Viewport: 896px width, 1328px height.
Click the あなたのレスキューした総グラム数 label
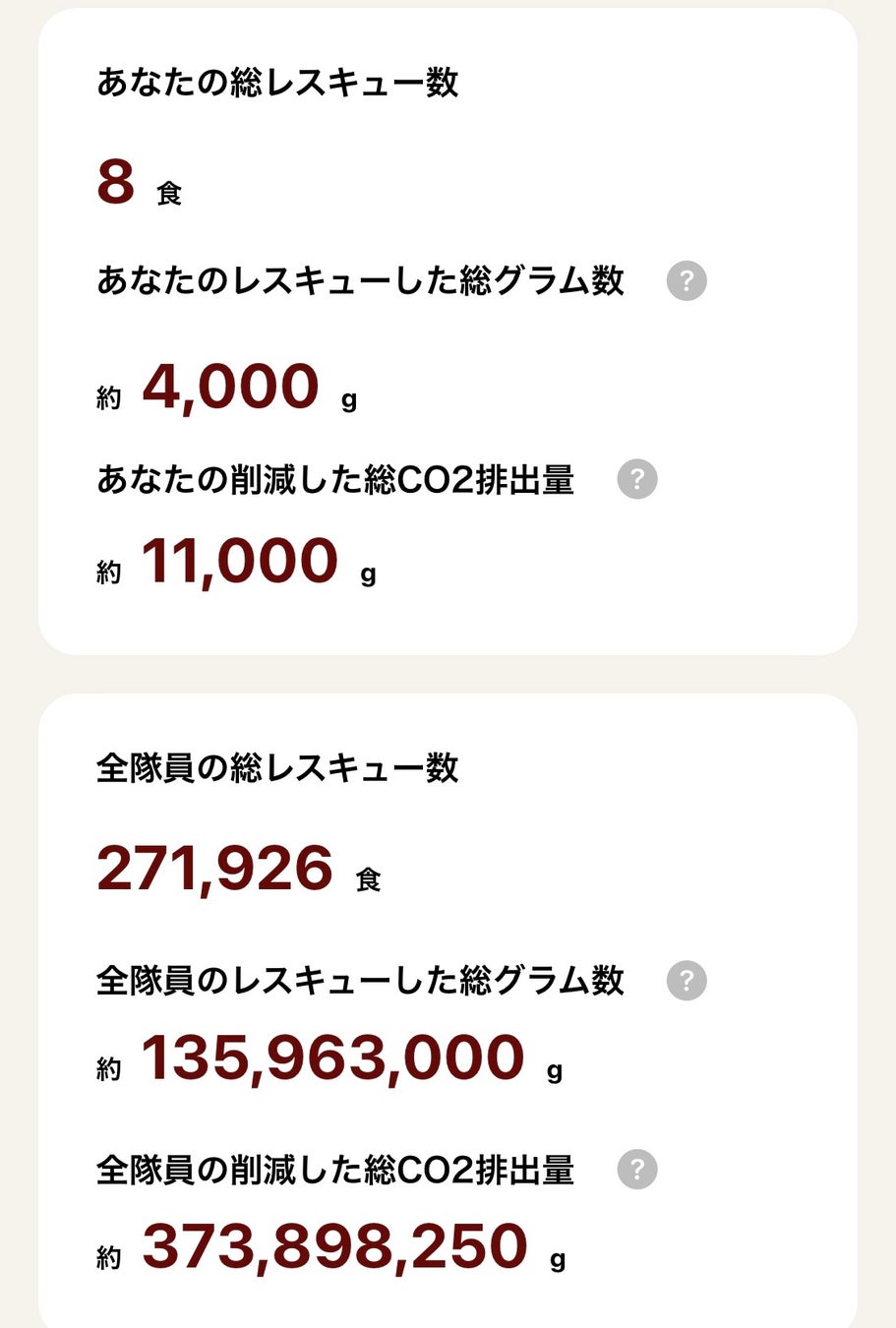point(360,281)
